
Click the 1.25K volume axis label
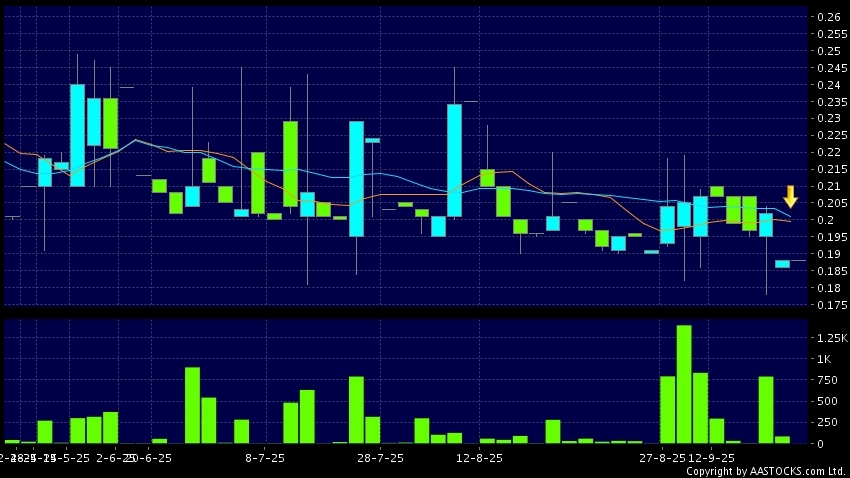coord(832,338)
